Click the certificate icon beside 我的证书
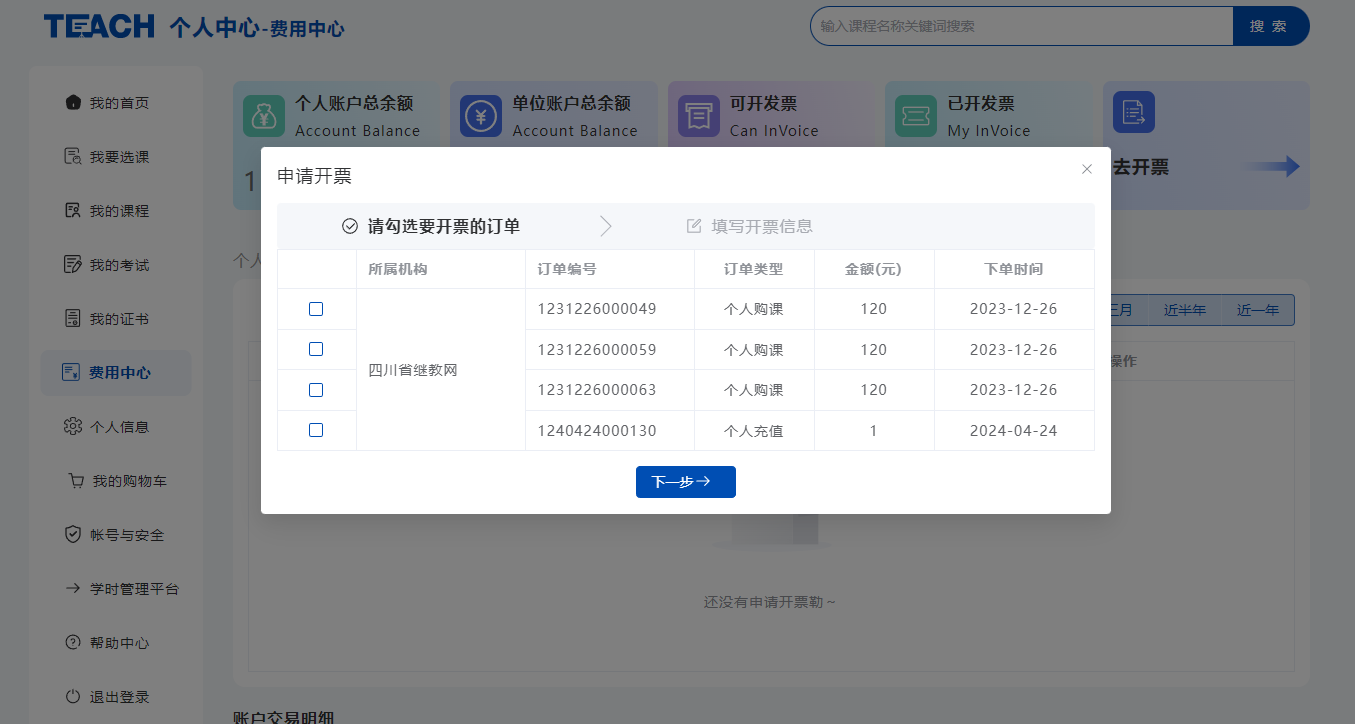This screenshot has height=724, width=1355. [x=73, y=318]
